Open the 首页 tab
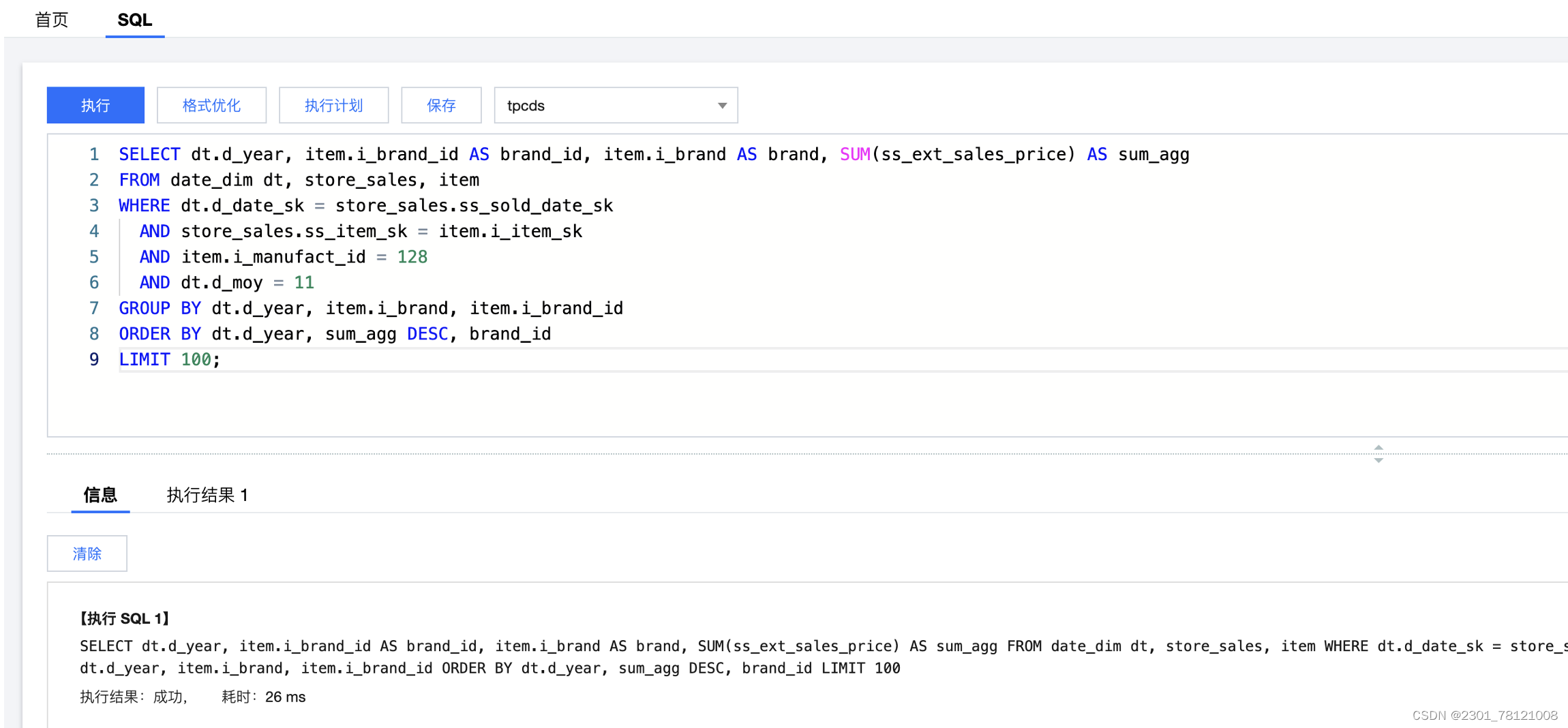The width and height of the screenshot is (1568, 728). click(52, 20)
